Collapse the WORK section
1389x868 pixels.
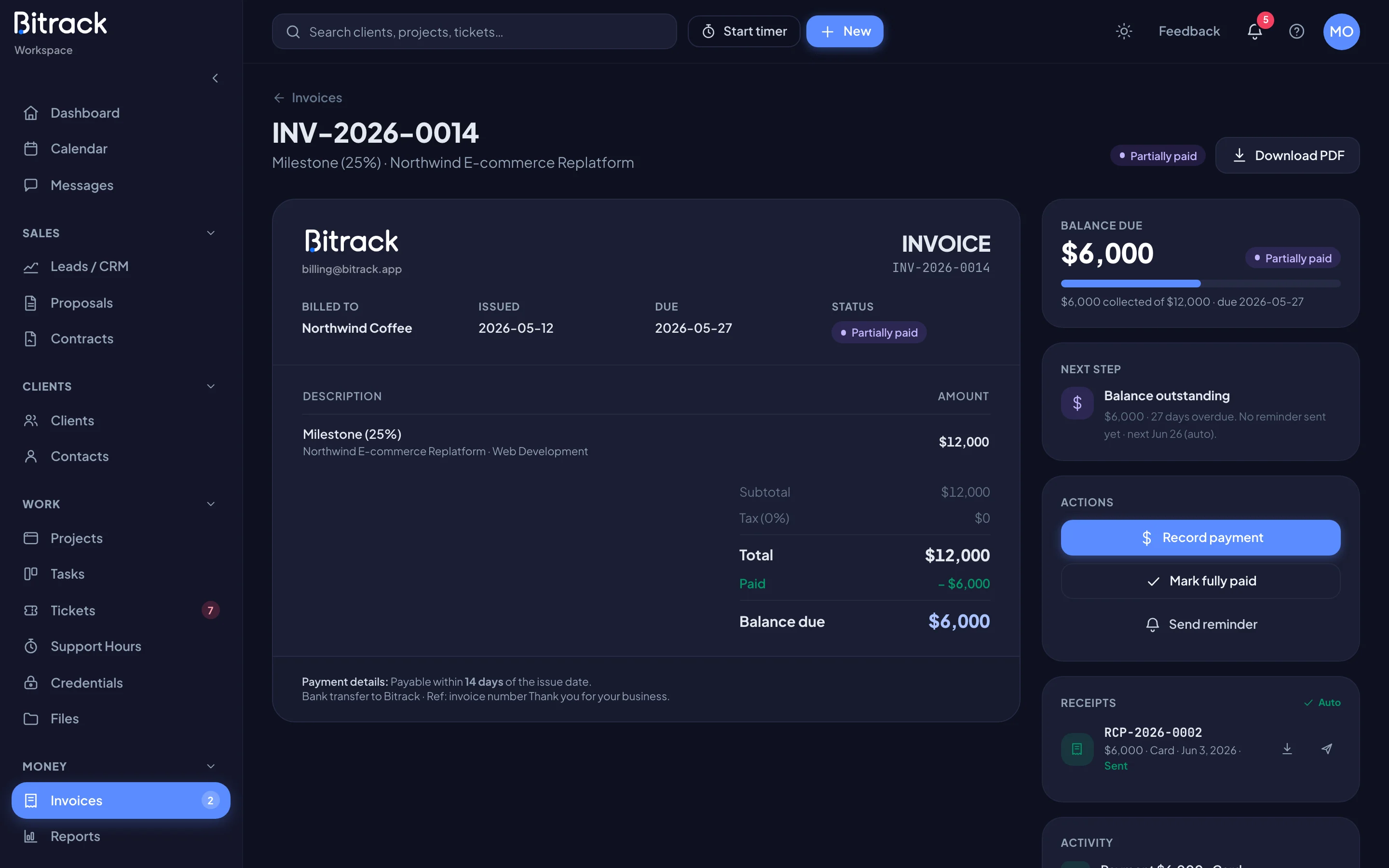[x=211, y=504]
